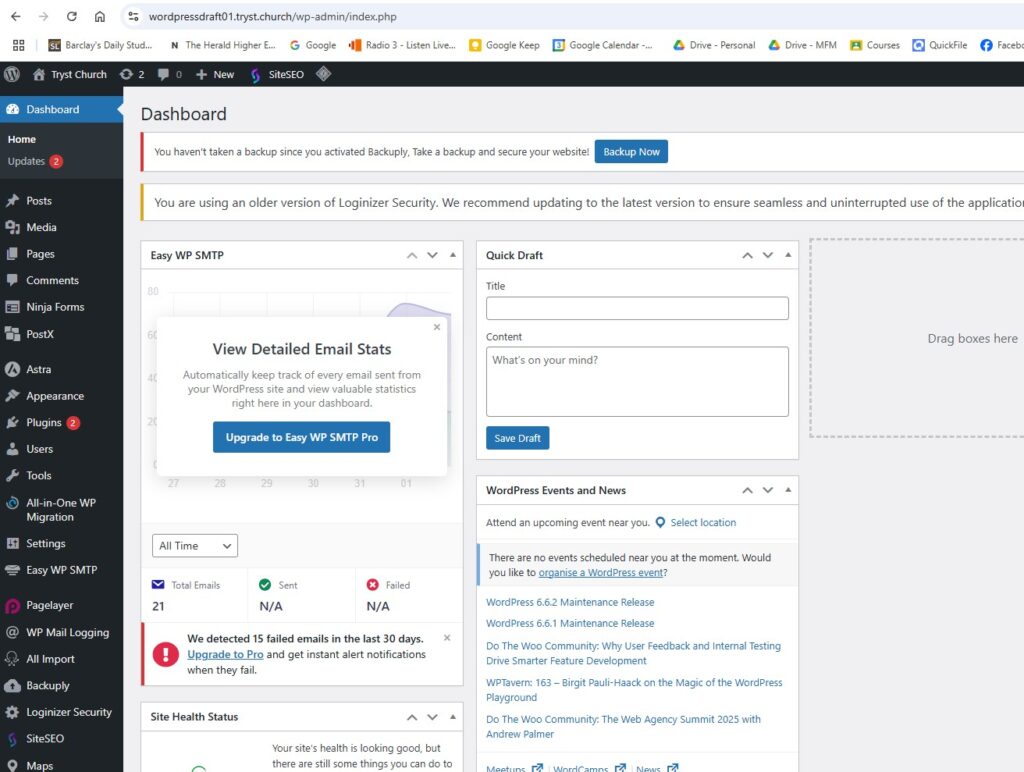Image resolution: width=1024 pixels, height=772 pixels.
Task: Click the Backup Now button
Action: [631, 152]
